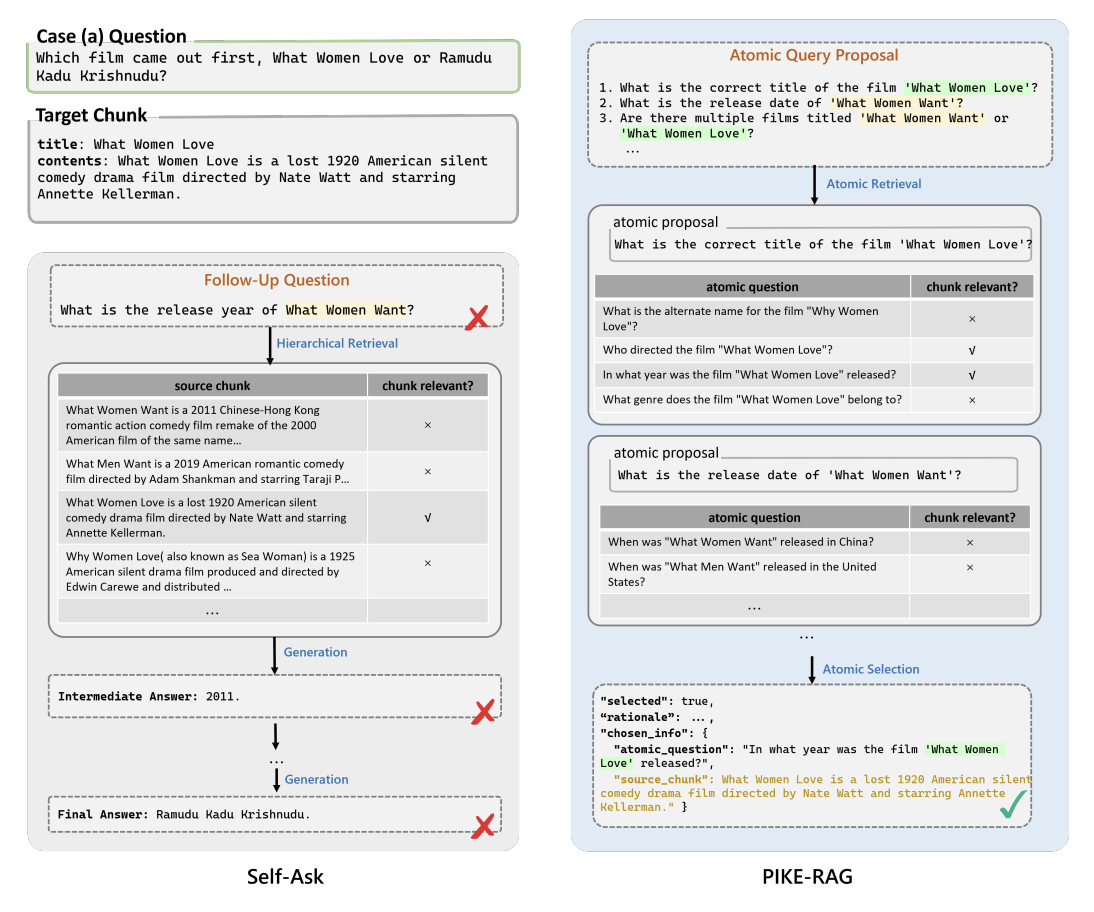Screen dimensions: 1094x912
Task: Select 'When was "What Women Want" released in China?' row
Action: [x=815, y=542]
